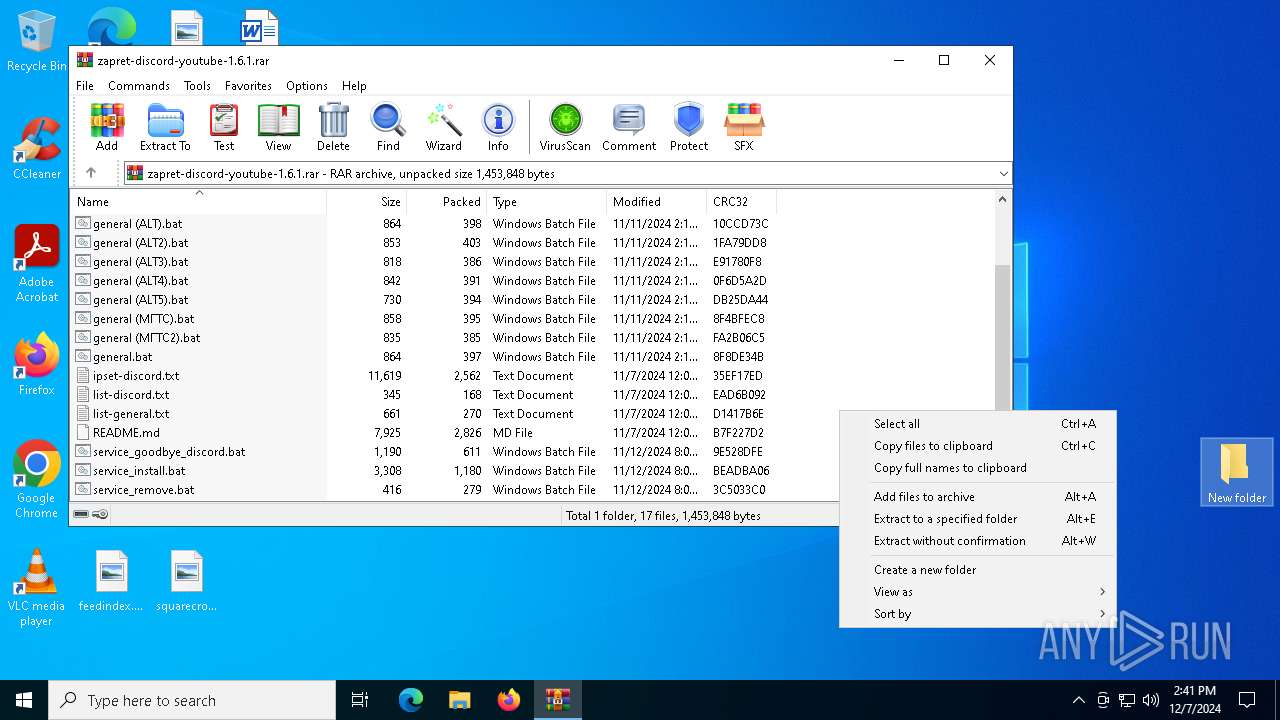Expand View as submenu arrow
This screenshot has width=1280, height=720.
click(1102, 592)
